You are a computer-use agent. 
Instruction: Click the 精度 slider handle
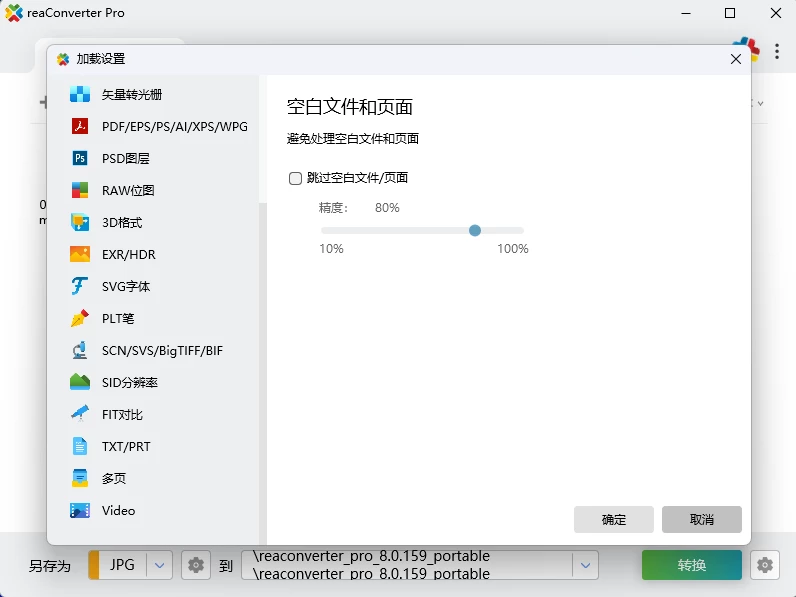pos(475,230)
